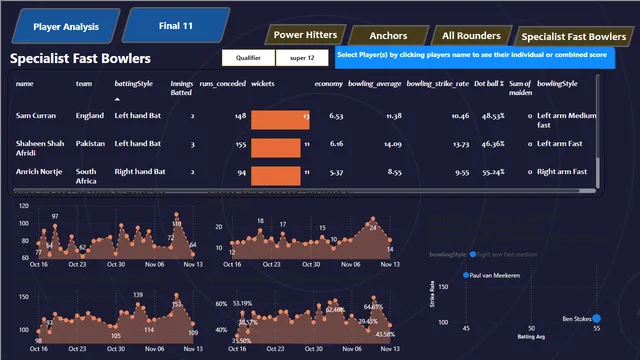Click runs conceded value 148
This screenshot has height=360, width=640.
coord(240,116)
